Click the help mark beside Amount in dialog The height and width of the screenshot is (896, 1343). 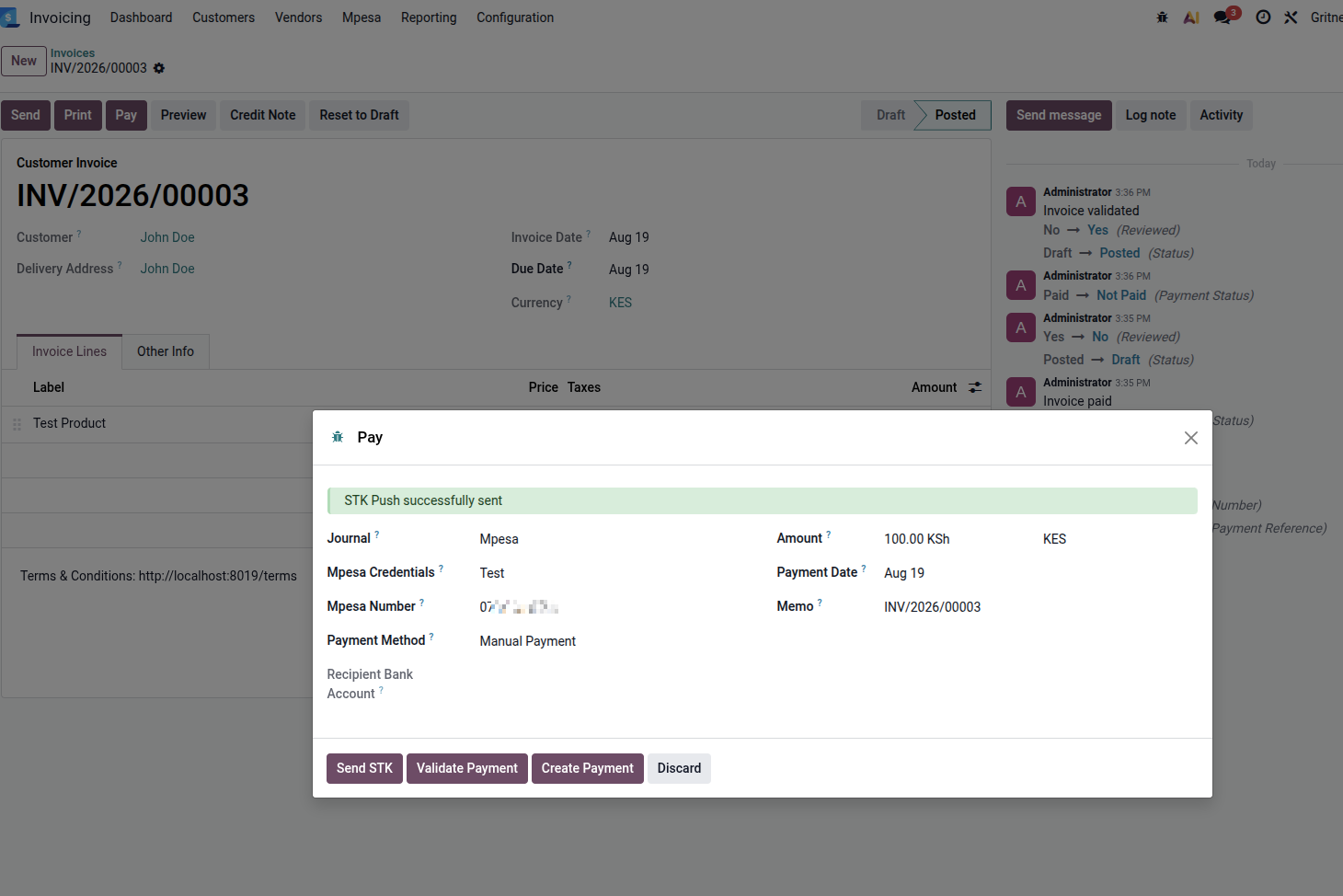[828, 534]
